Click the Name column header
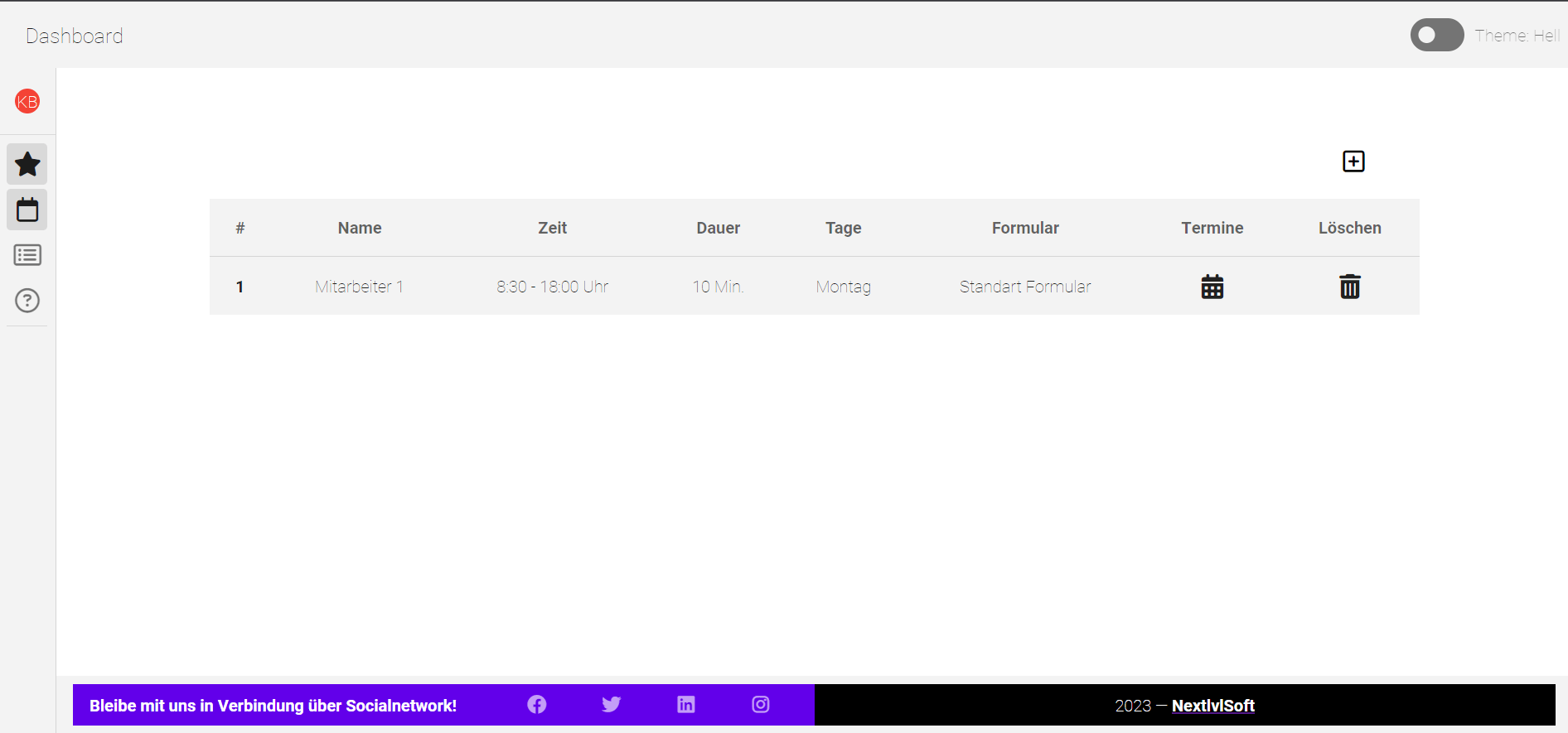Image resolution: width=1568 pixels, height=733 pixels. tap(360, 228)
